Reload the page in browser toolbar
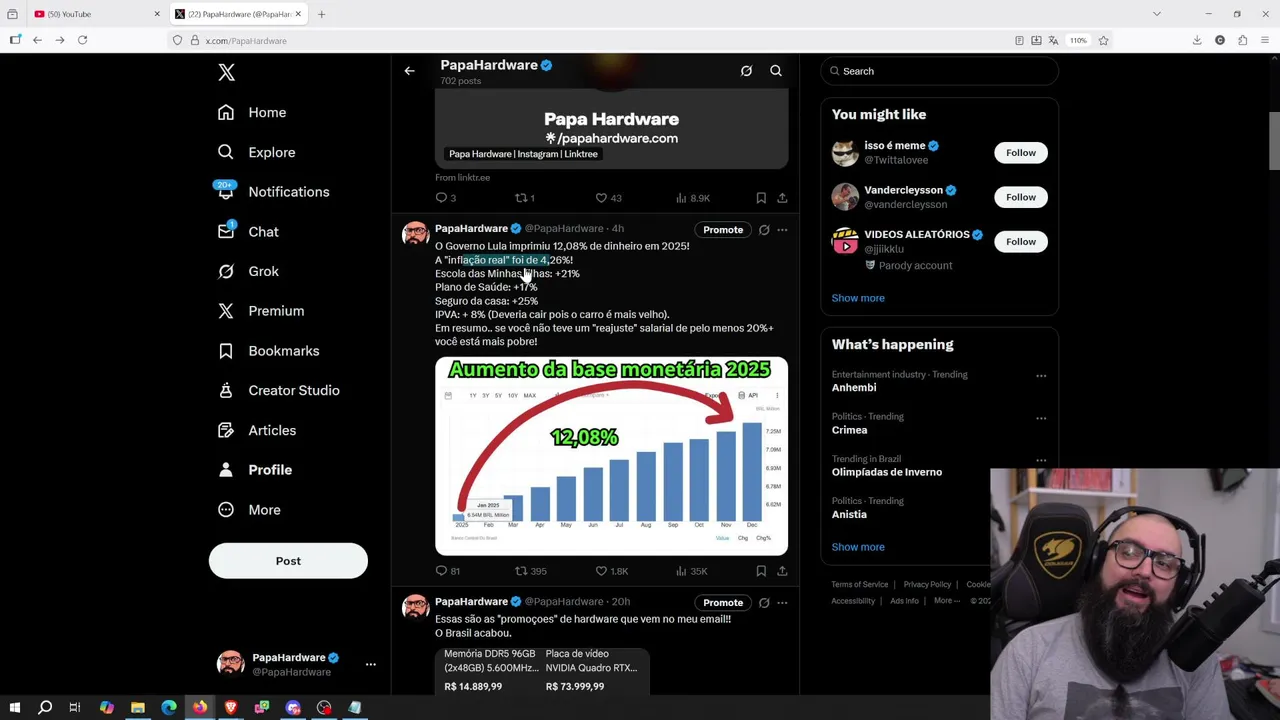The width and height of the screenshot is (1280, 720). coord(82,40)
